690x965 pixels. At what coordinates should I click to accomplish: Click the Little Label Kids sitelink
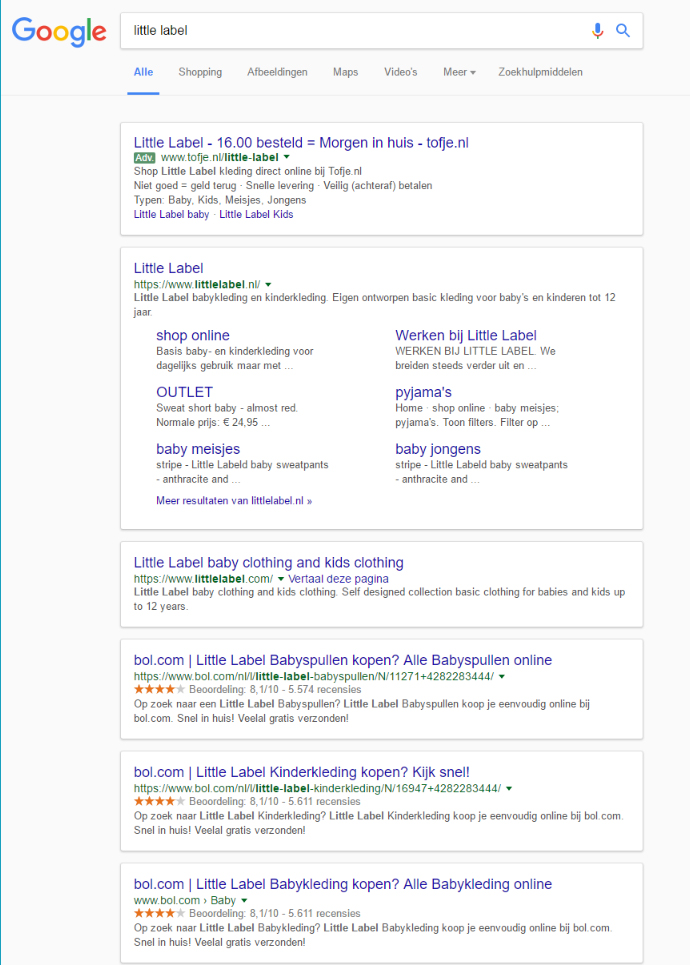coord(256,214)
